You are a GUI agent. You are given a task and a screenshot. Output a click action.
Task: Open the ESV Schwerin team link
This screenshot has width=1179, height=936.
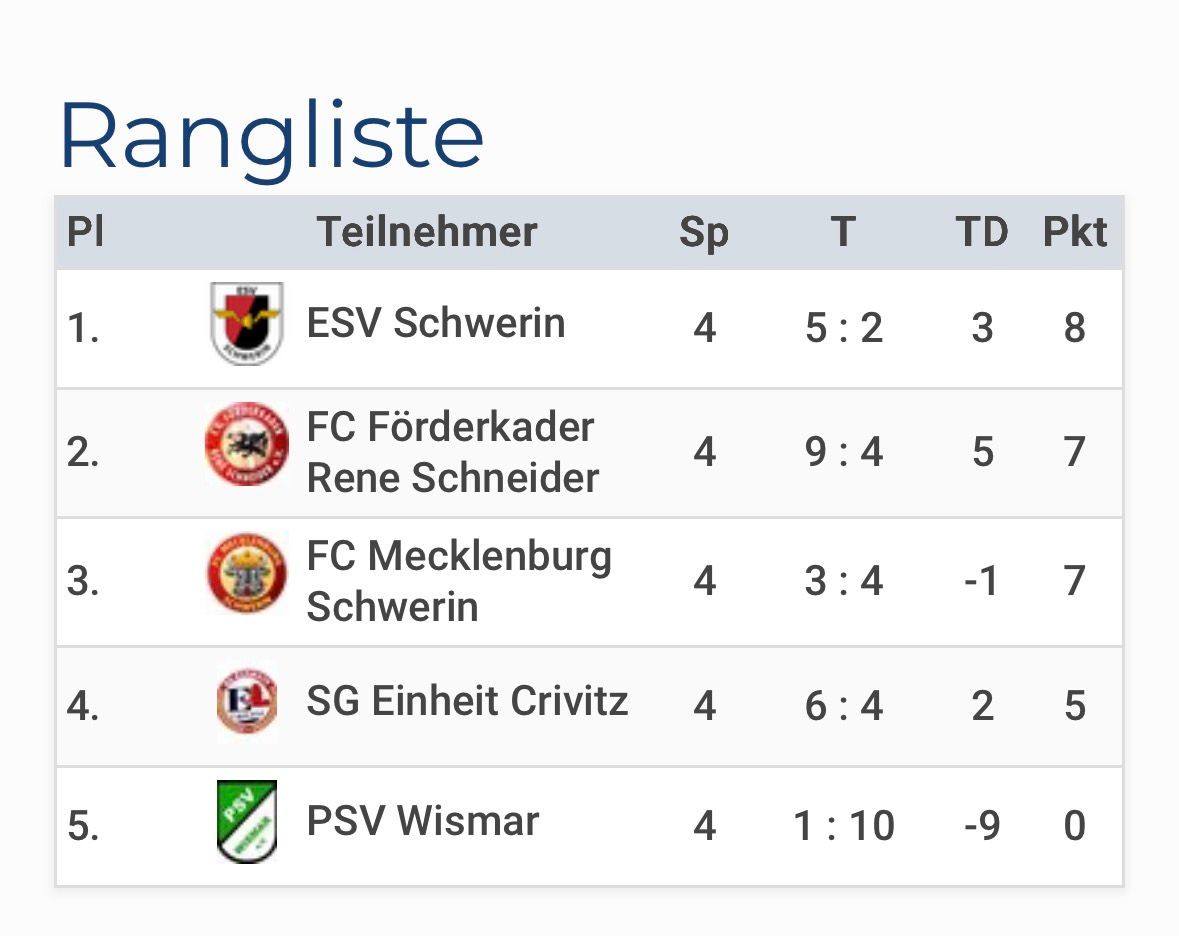pyautogui.click(x=436, y=323)
